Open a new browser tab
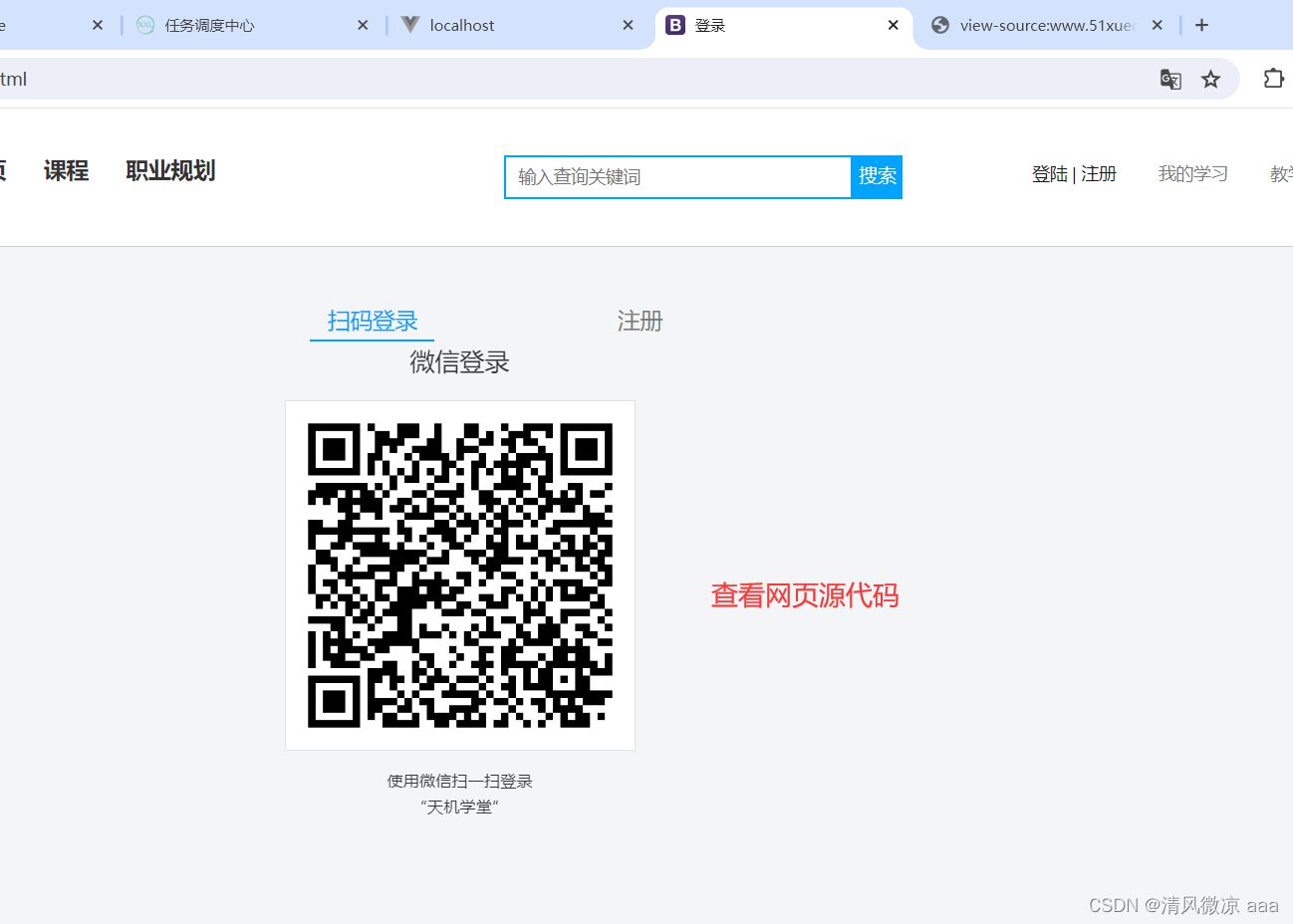 (1202, 25)
